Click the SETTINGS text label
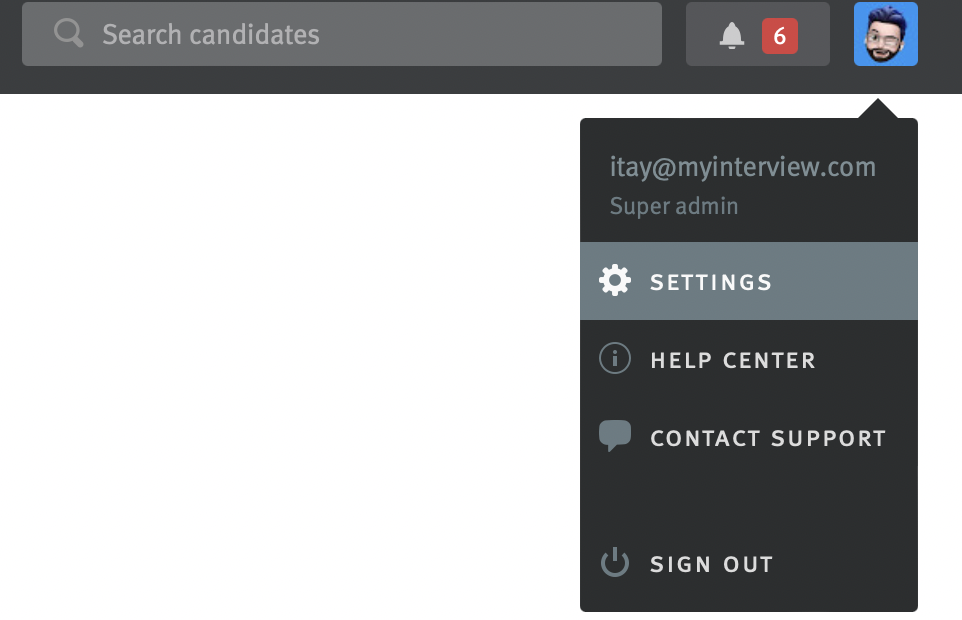Image resolution: width=962 pixels, height=620 pixels. 711,282
